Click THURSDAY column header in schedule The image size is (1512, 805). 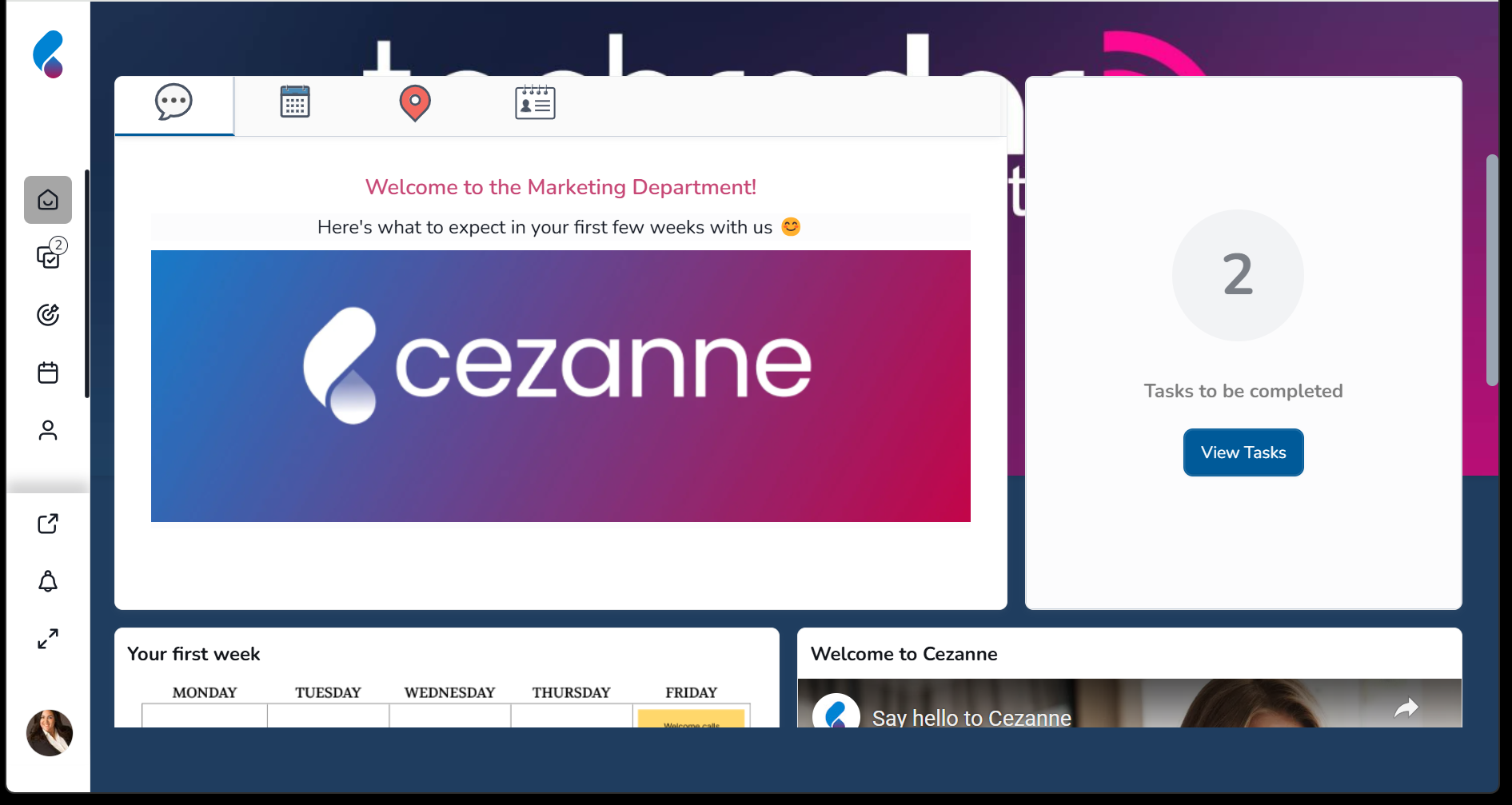pyautogui.click(x=571, y=692)
